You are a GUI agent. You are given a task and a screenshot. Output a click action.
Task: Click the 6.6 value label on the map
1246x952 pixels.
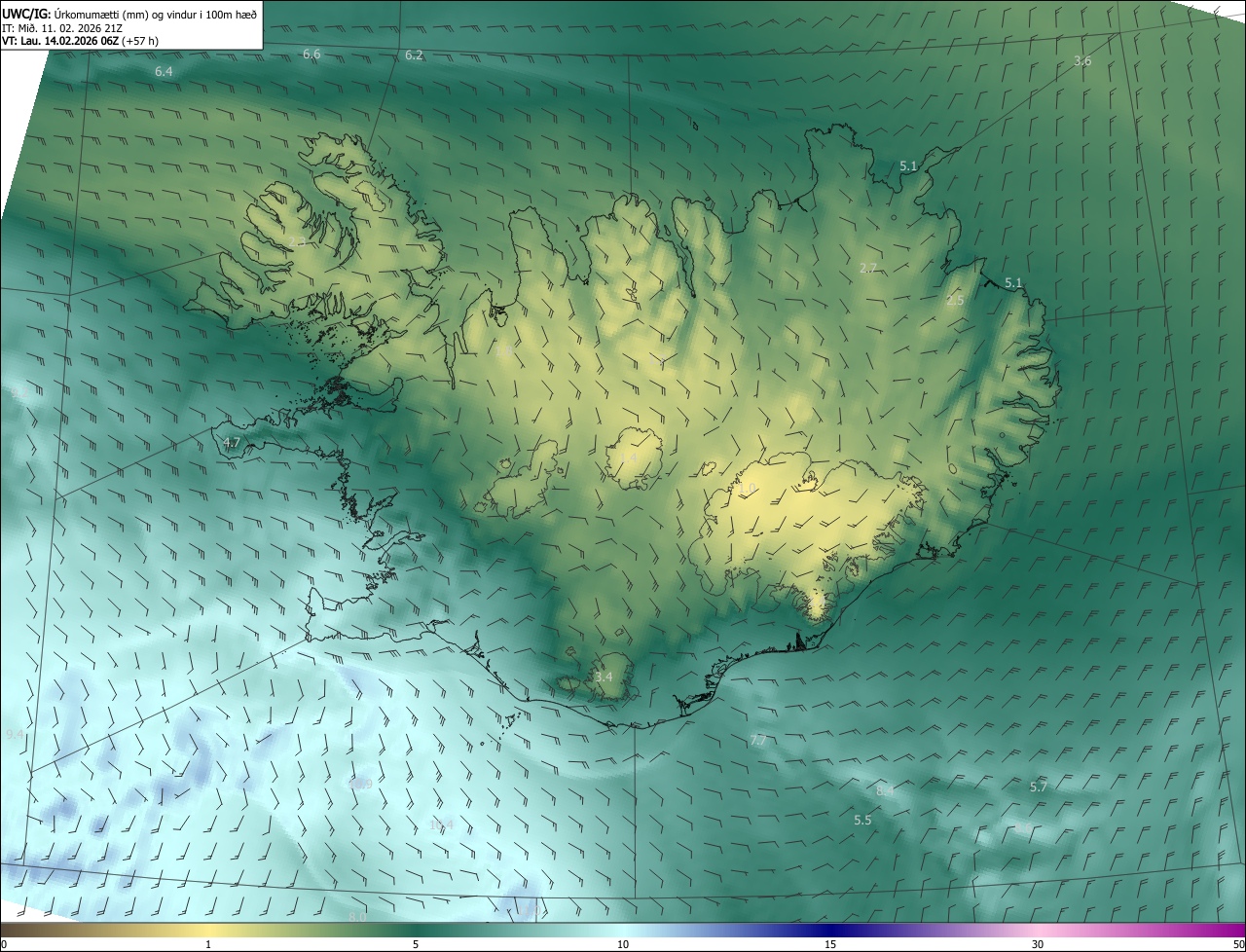[311, 55]
